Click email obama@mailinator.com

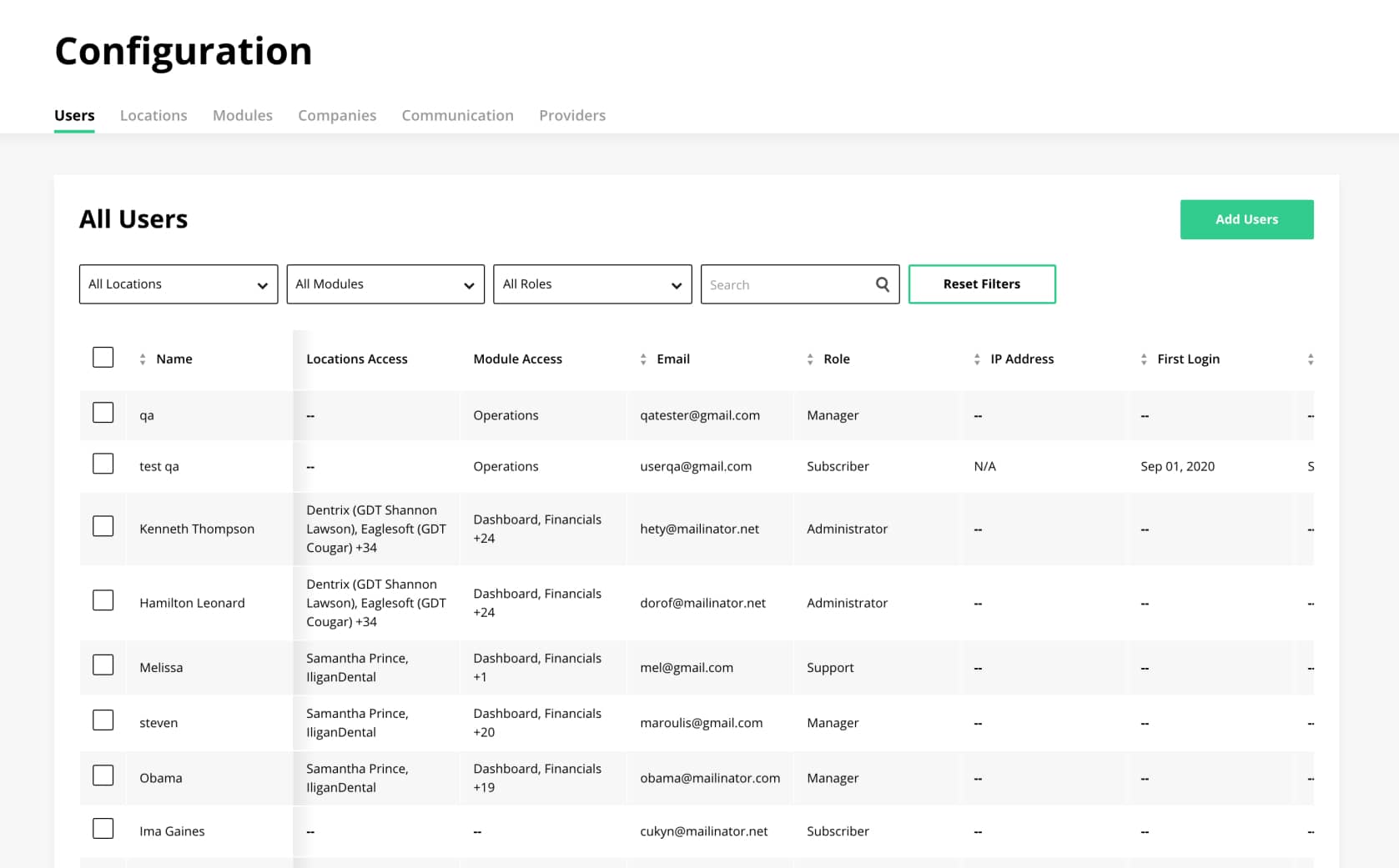click(710, 778)
